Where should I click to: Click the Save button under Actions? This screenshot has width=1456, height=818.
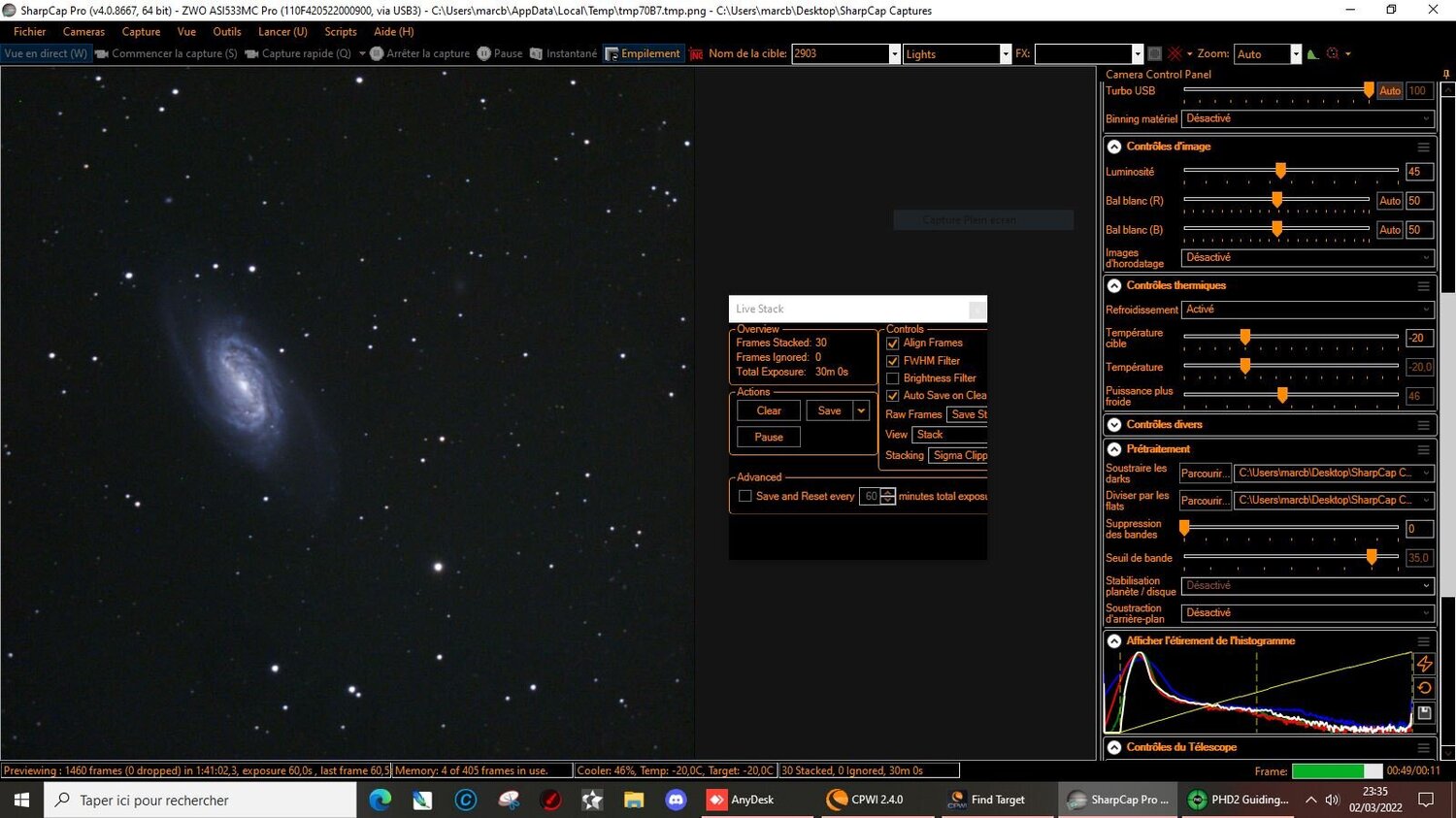(x=829, y=409)
